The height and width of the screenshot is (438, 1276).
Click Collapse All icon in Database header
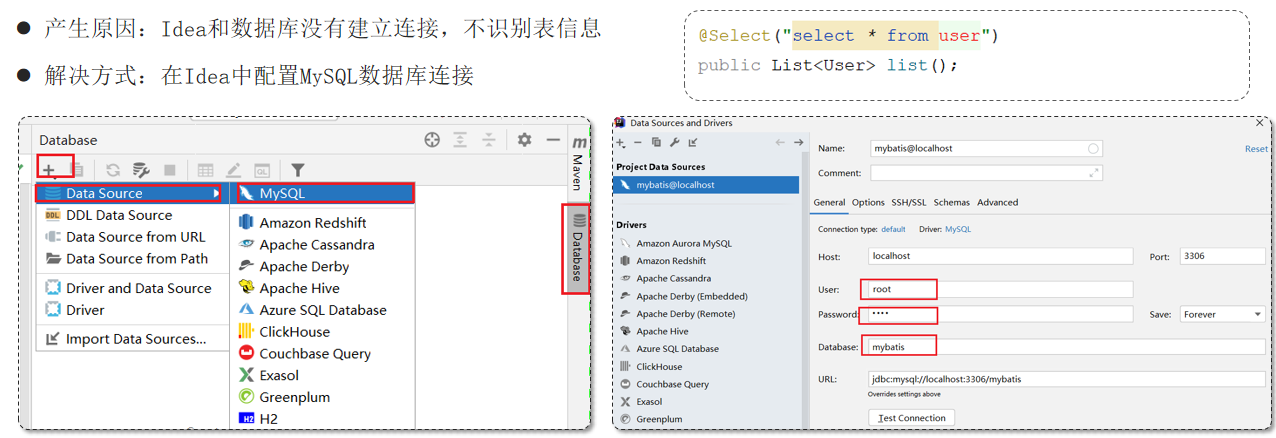pos(488,140)
